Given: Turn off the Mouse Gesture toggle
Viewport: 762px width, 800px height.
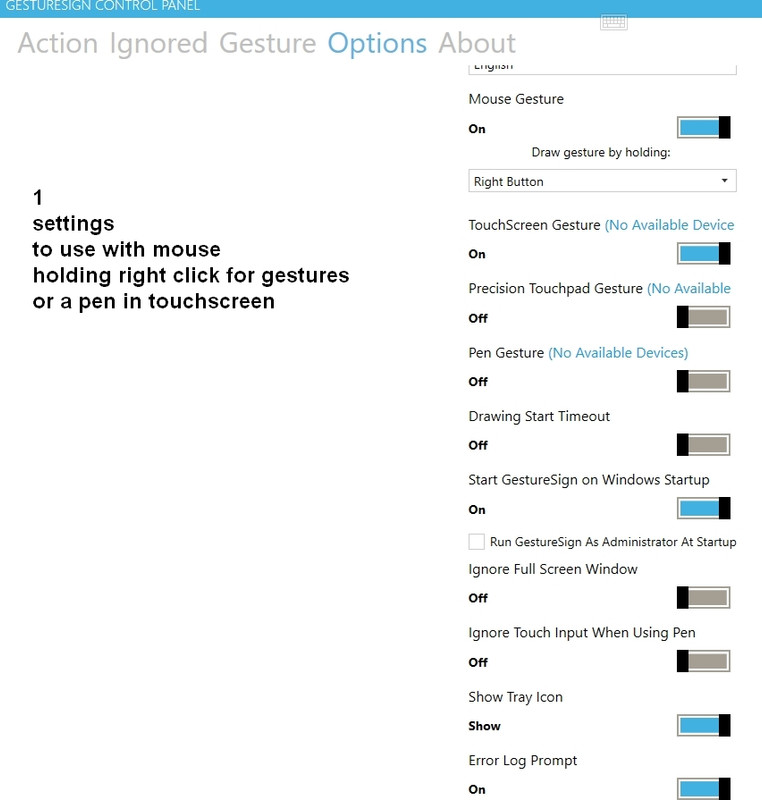Looking at the screenshot, I should (703, 128).
